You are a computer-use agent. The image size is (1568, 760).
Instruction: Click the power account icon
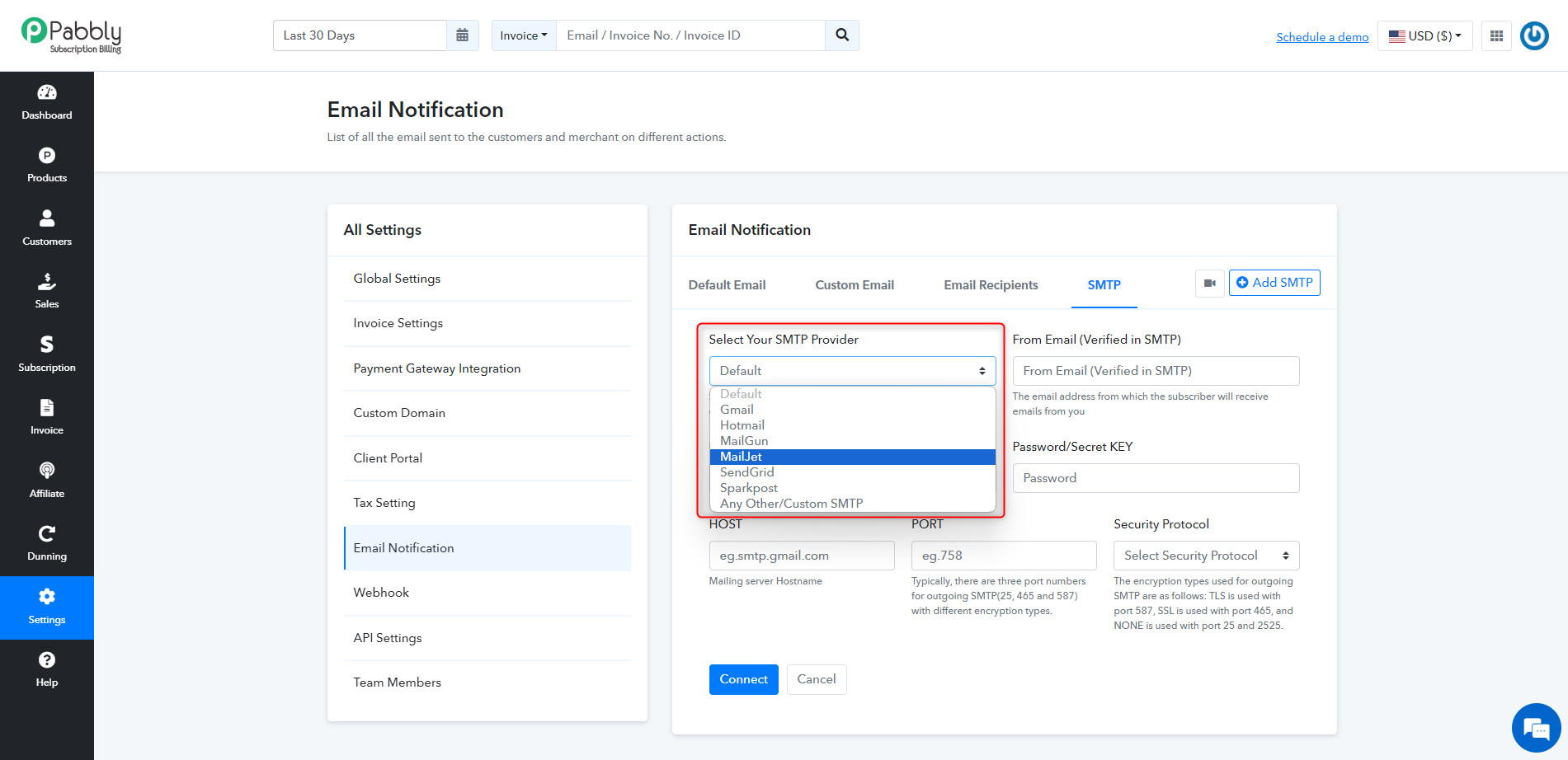click(x=1534, y=36)
